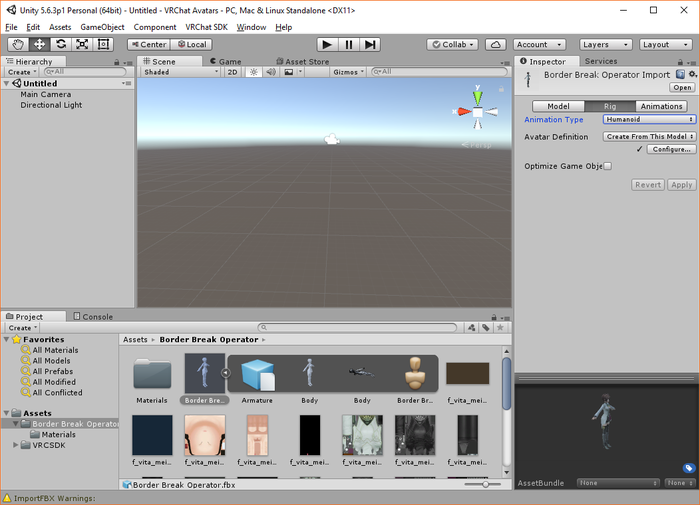700x505 pixels.
Task: Open the Collab dropdown
Action: click(453, 45)
